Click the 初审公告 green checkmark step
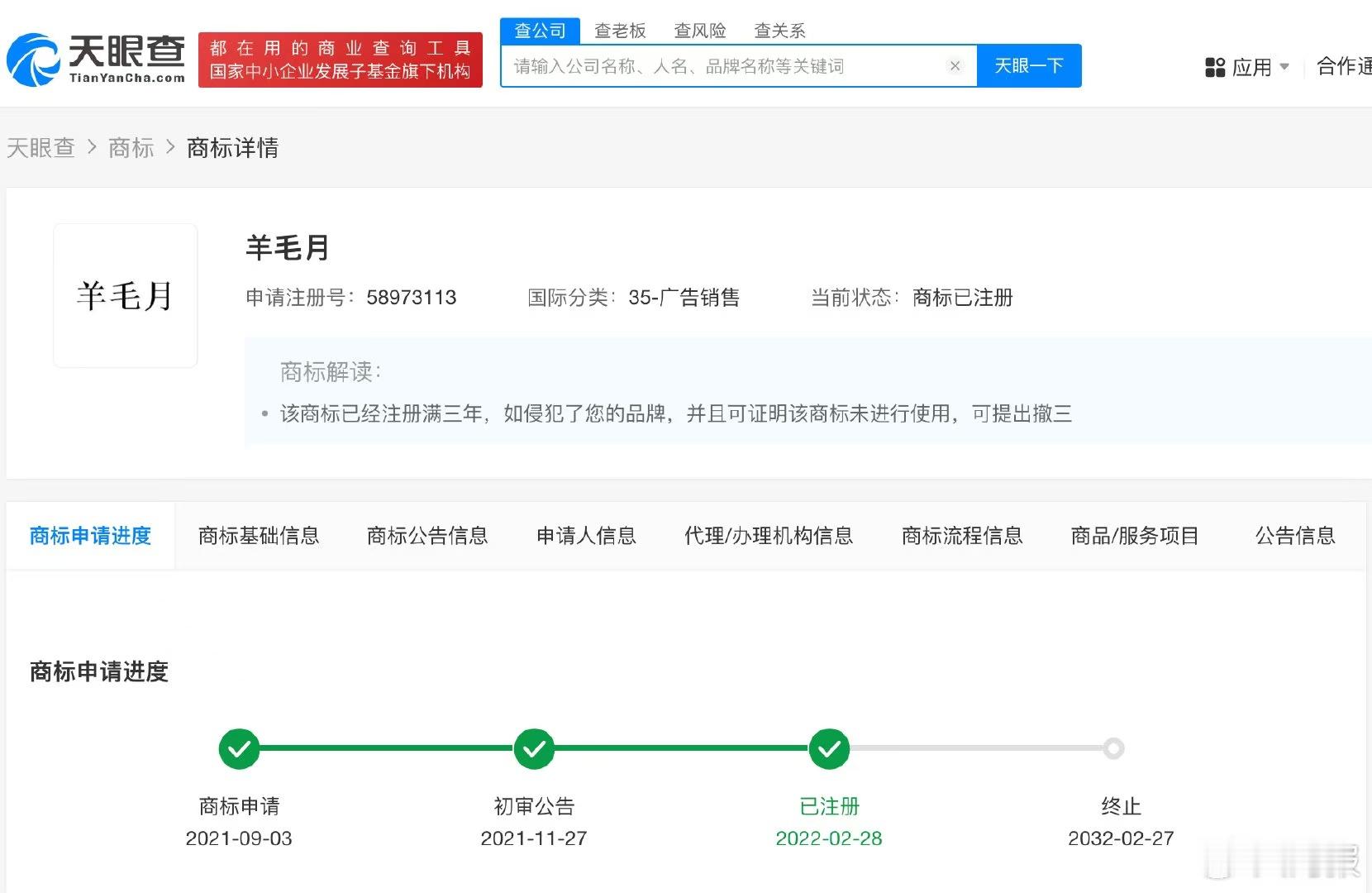The height and width of the screenshot is (893, 1372). coord(534,748)
